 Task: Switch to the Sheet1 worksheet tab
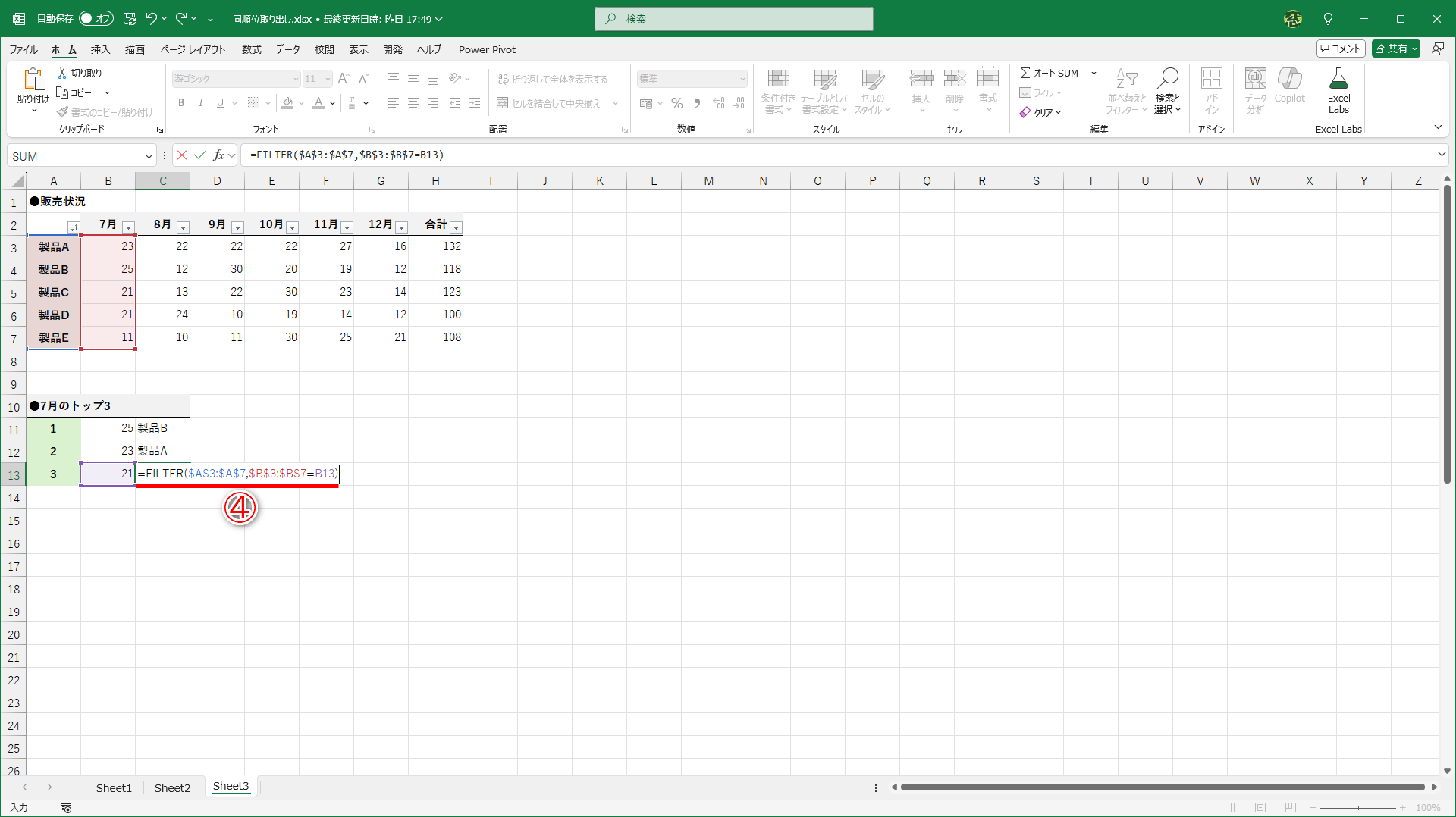(x=113, y=787)
